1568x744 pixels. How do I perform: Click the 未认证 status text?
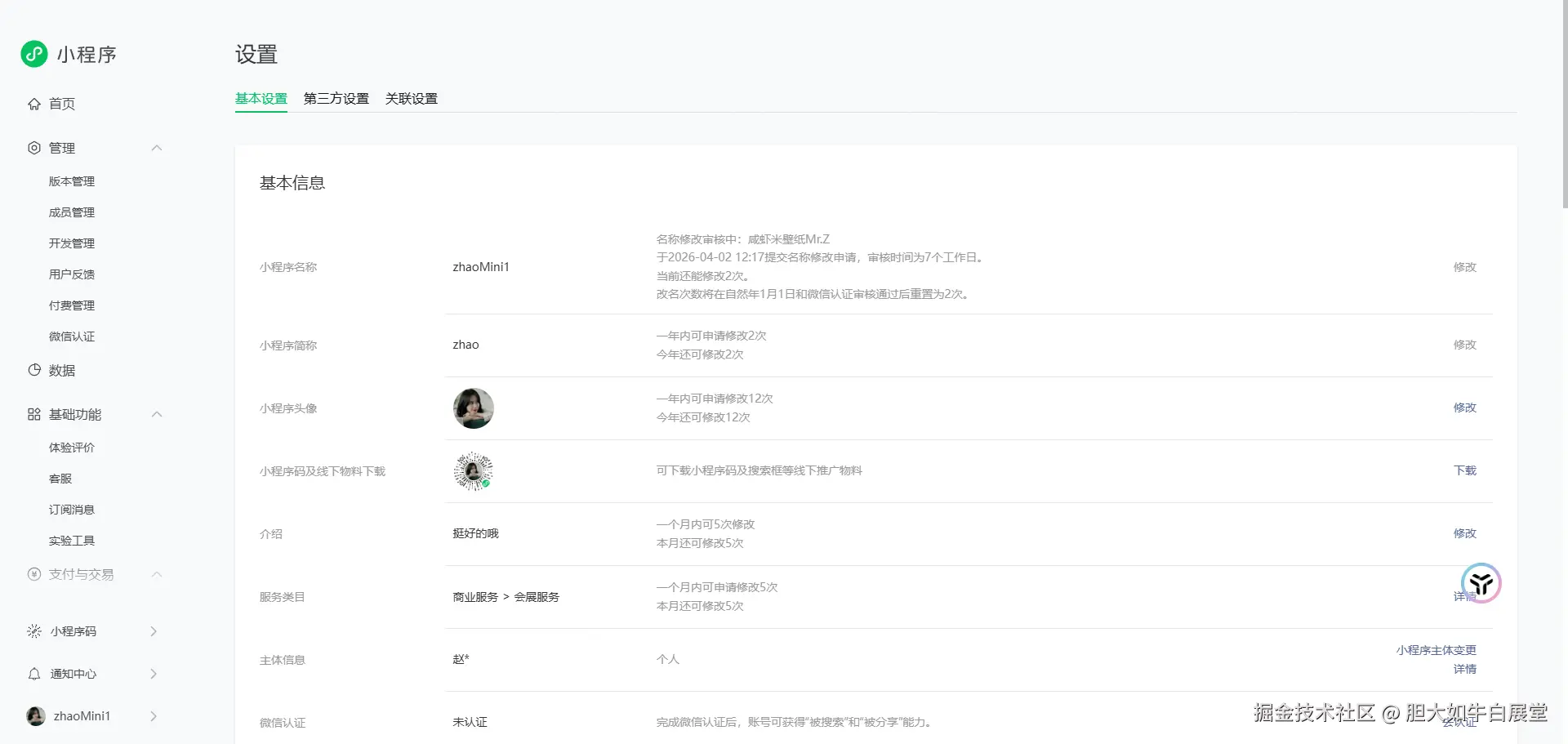coord(470,722)
